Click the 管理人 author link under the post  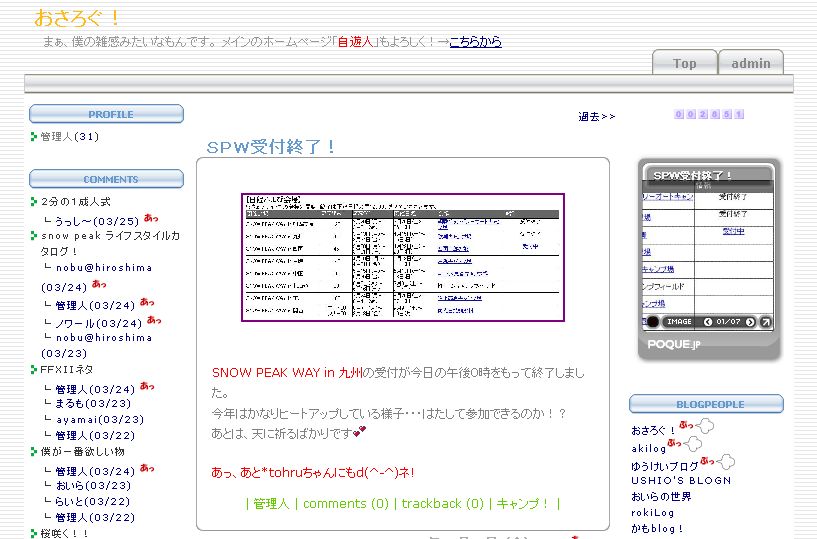click(270, 504)
